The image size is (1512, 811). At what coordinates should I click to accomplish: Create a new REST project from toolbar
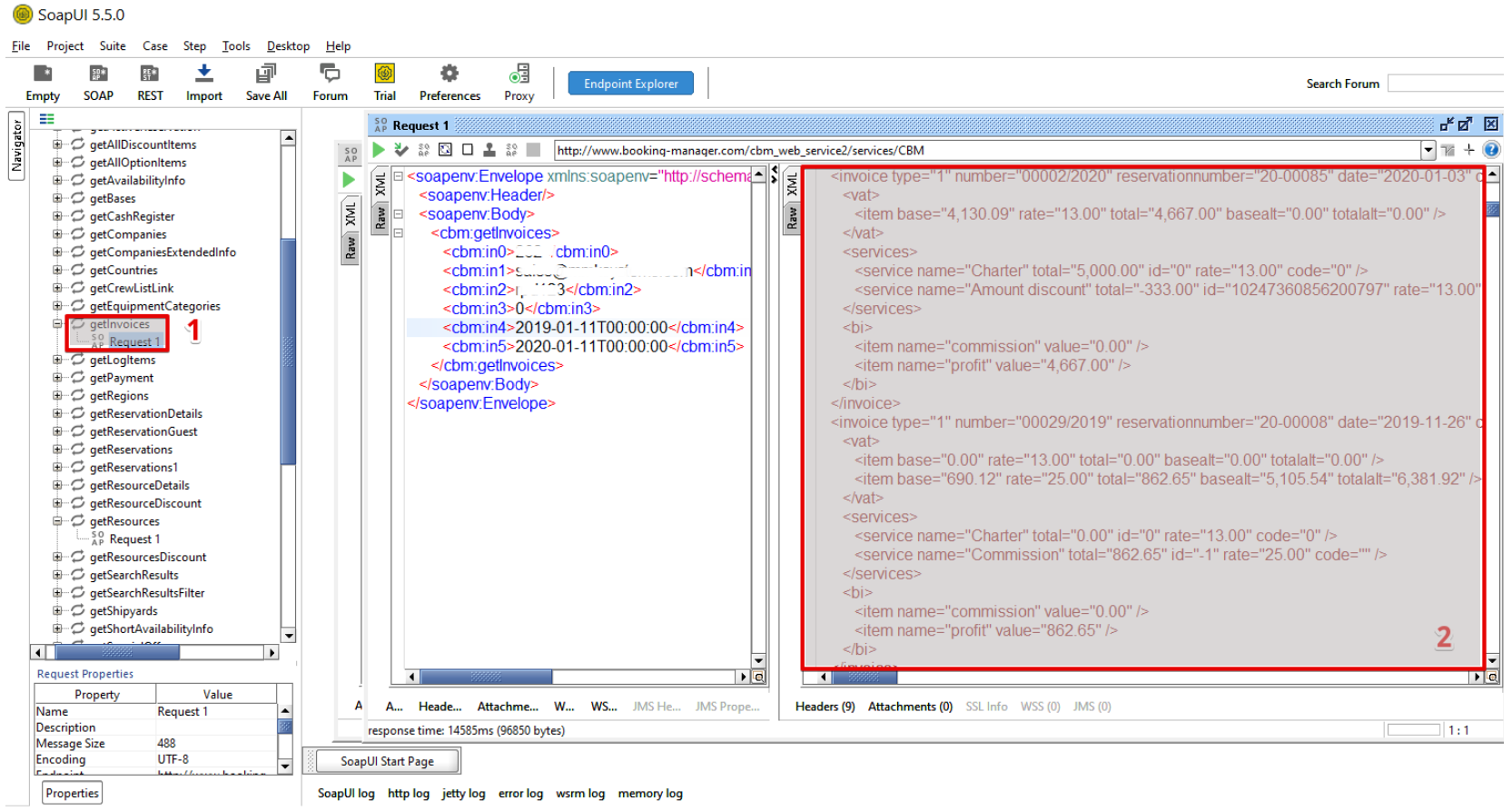pyautogui.click(x=150, y=74)
